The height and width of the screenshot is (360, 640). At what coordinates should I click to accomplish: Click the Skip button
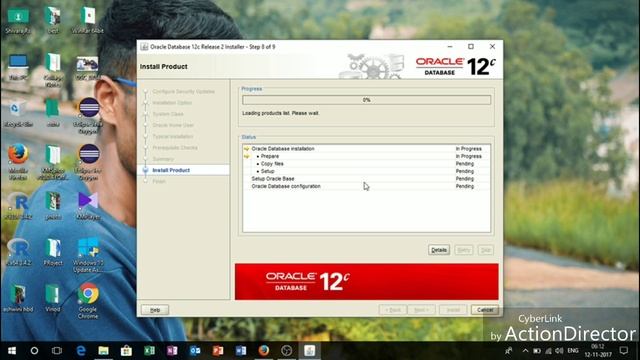(485, 250)
